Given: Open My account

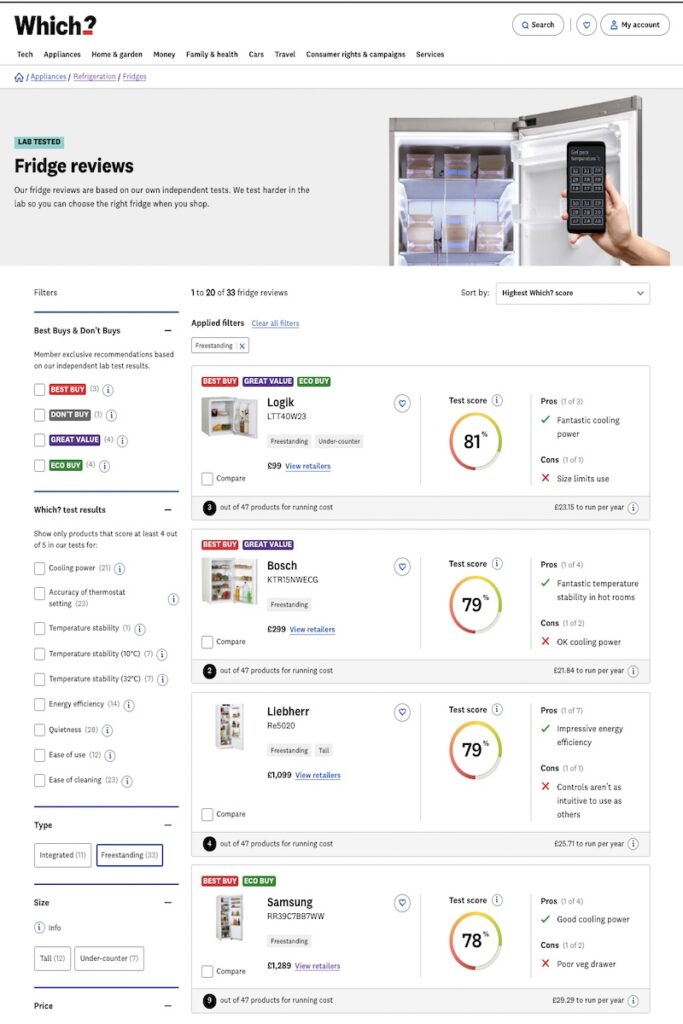Looking at the screenshot, I should click(x=635, y=25).
